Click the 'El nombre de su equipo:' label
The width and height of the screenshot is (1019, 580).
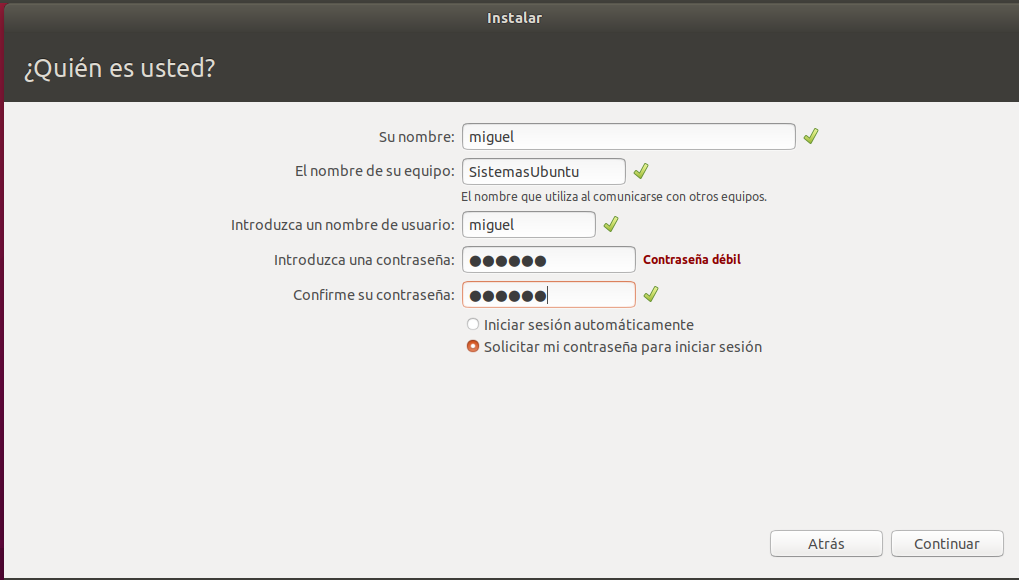click(x=375, y=171)
